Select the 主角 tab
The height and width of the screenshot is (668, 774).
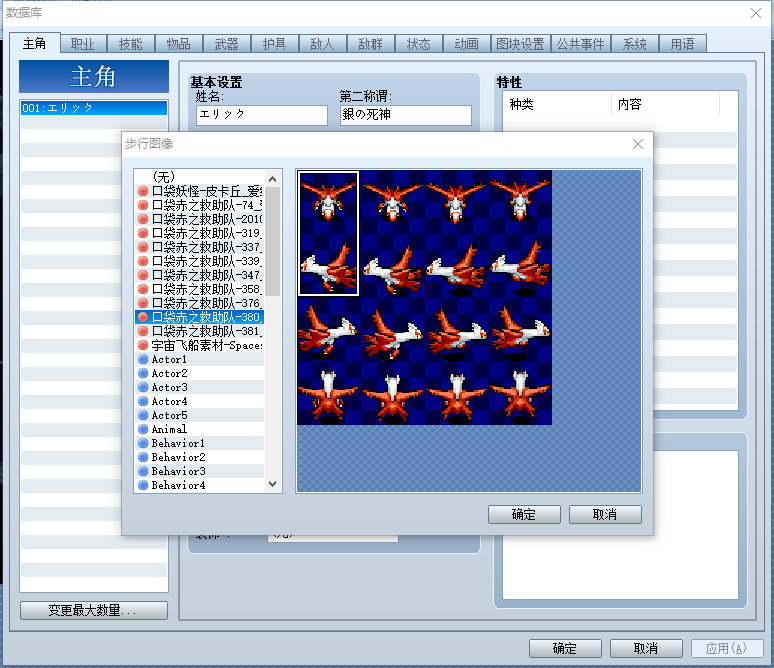[x=35, y=43]
